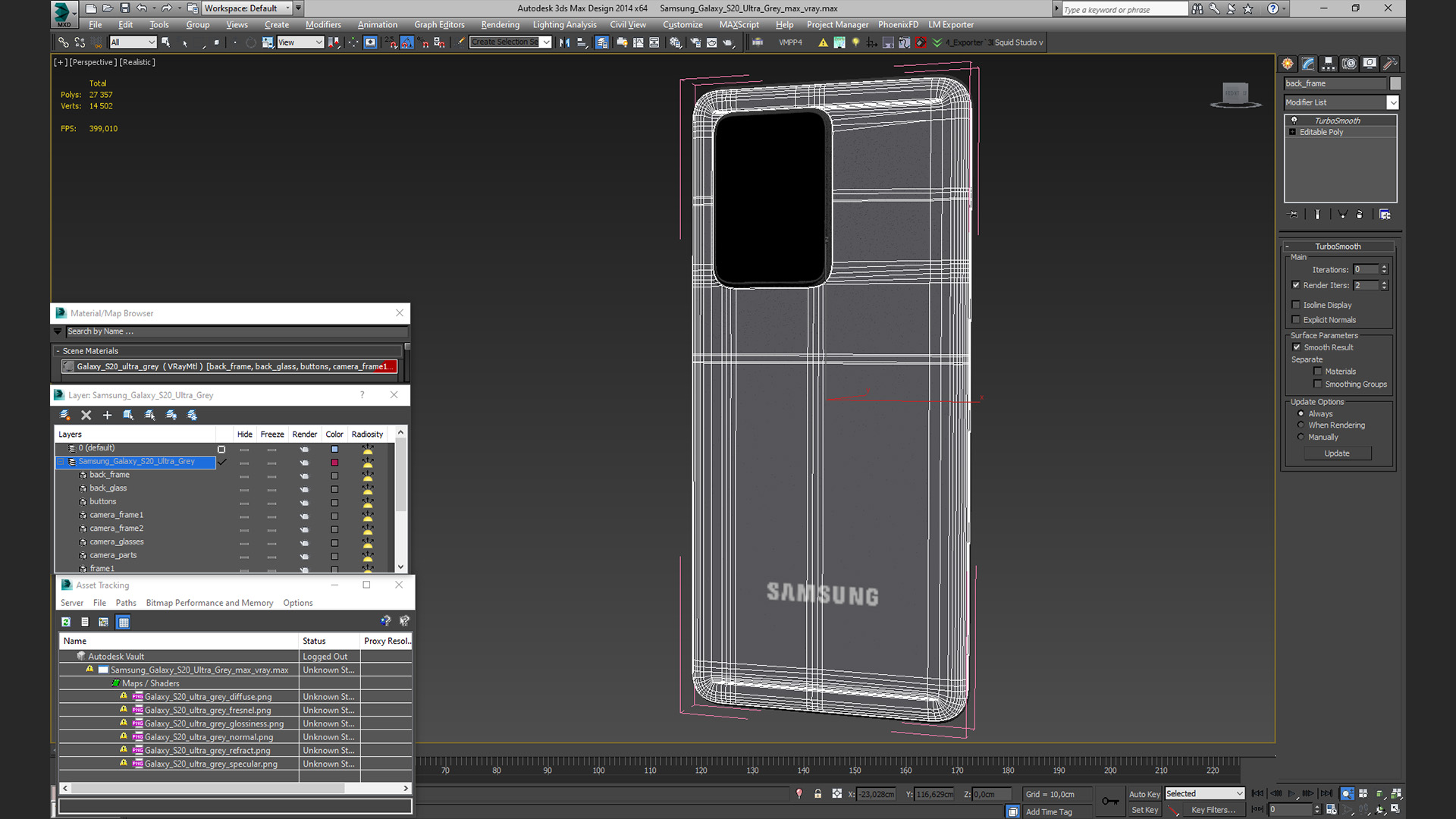Click the Configure Modifier Sets icon below stack

coord(1385,215)
